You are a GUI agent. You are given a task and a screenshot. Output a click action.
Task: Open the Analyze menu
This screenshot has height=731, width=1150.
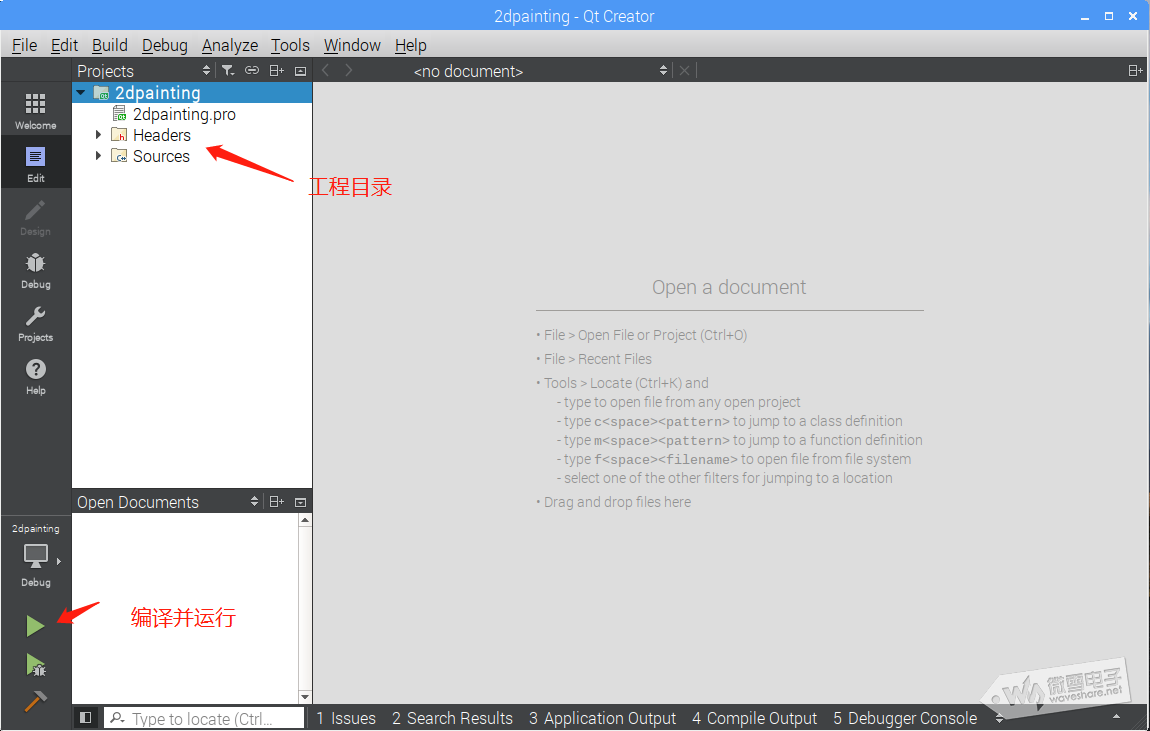[x=229, y=45]
